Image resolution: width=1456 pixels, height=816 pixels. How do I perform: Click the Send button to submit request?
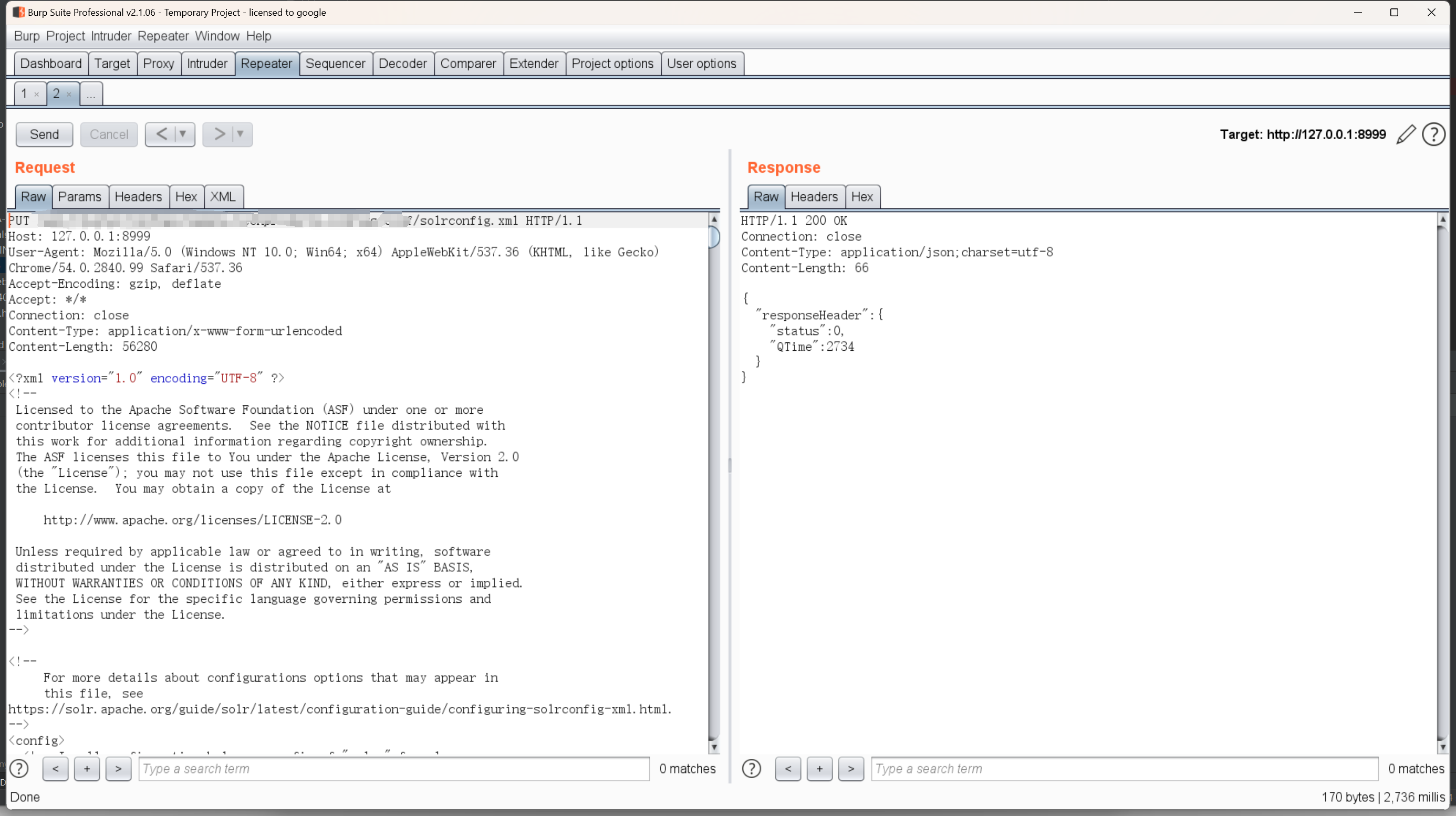click(44, 134)
